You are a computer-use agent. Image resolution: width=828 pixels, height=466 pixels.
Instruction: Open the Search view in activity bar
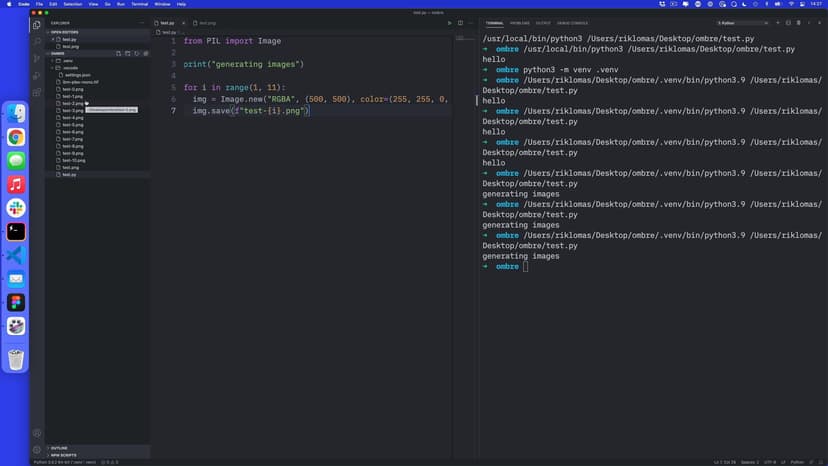click(37, 41)
